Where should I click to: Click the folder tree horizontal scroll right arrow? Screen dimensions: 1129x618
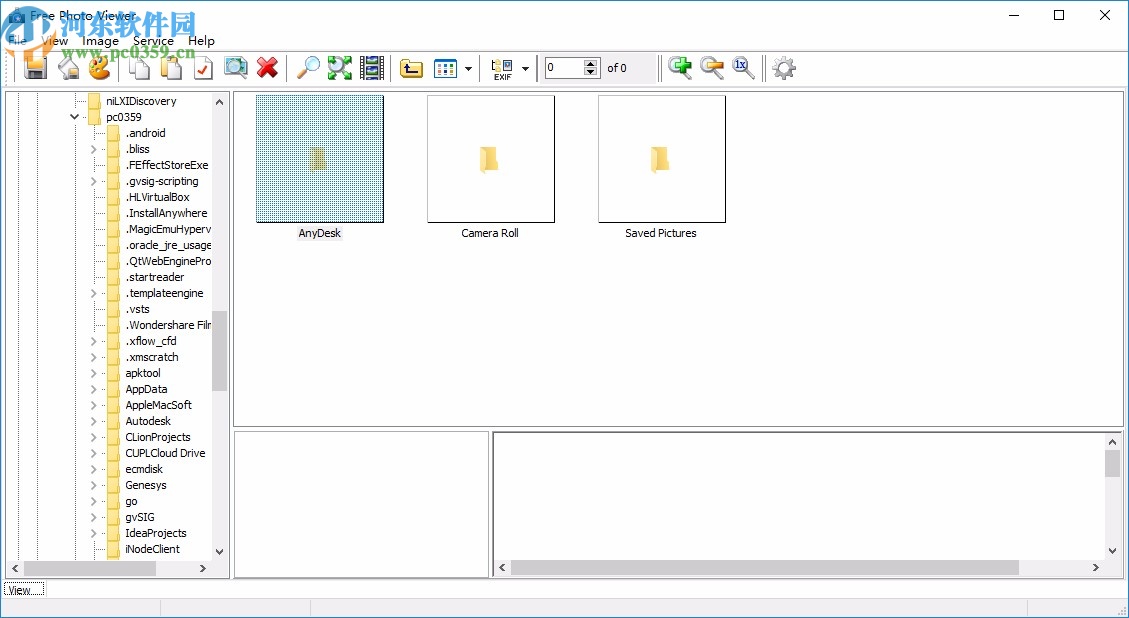pyautogui.click(x=202, y=568)
